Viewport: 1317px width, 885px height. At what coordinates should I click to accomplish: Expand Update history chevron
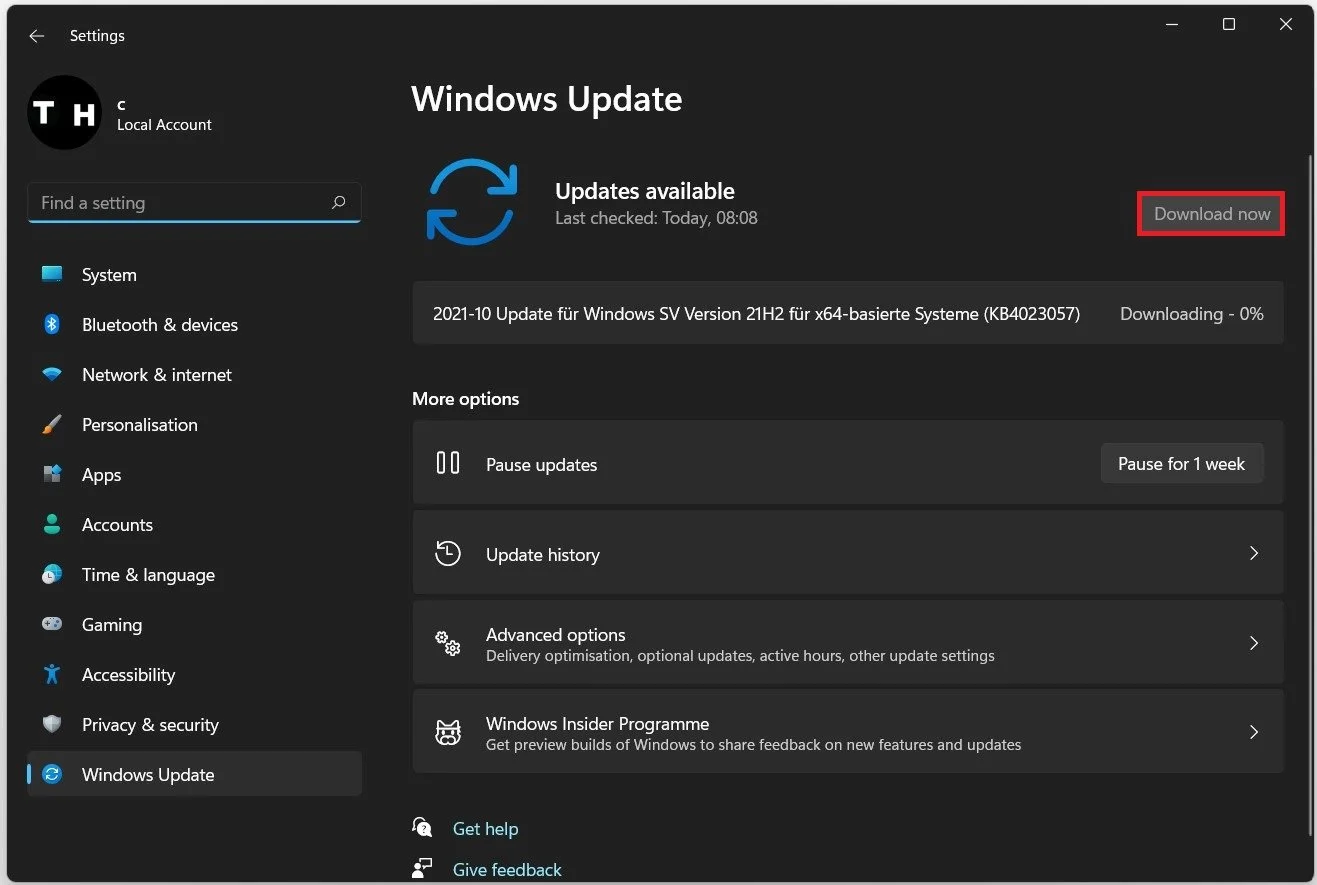[x=1254, y=553]
